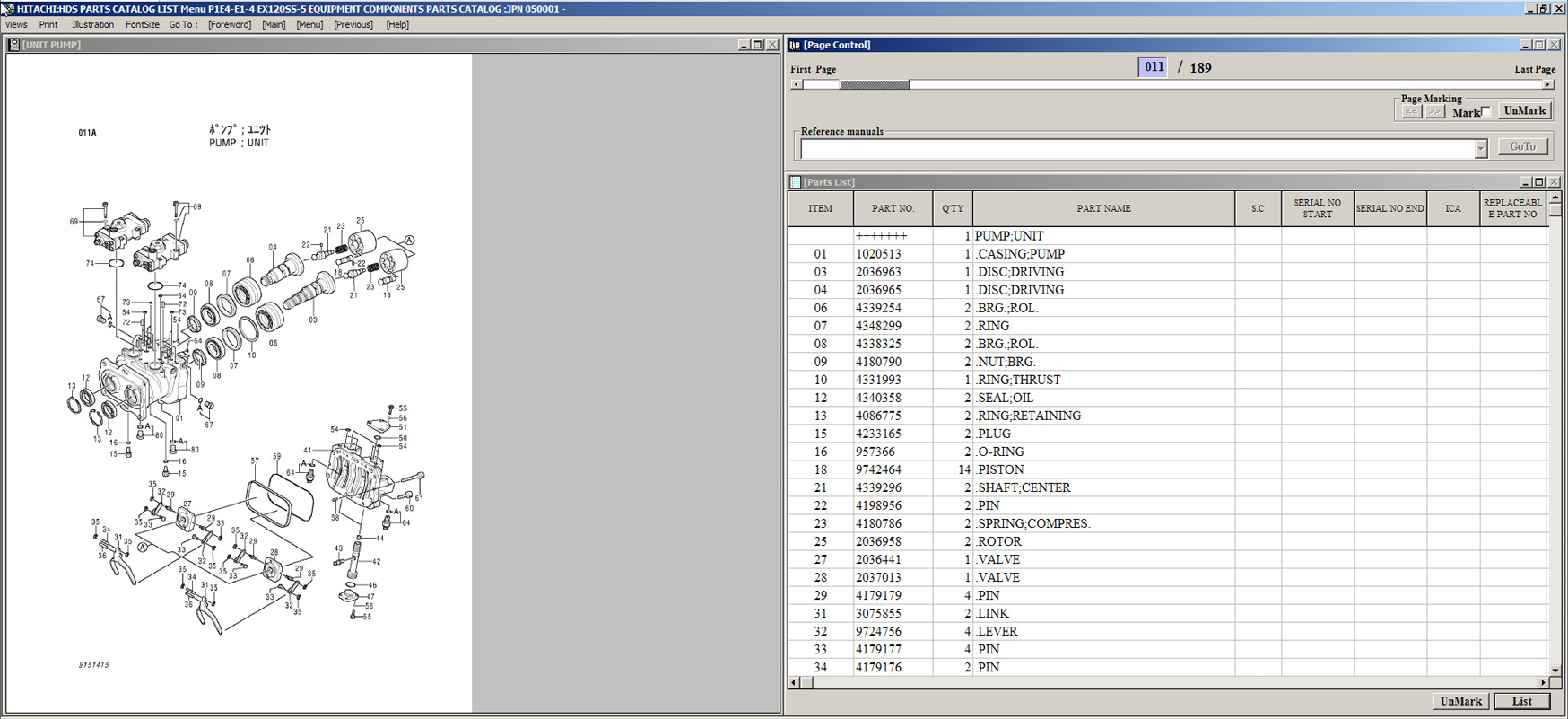Click the Page Control panel icon
This screenshot has height=719, width=1568.
click(x=795, y=45)
